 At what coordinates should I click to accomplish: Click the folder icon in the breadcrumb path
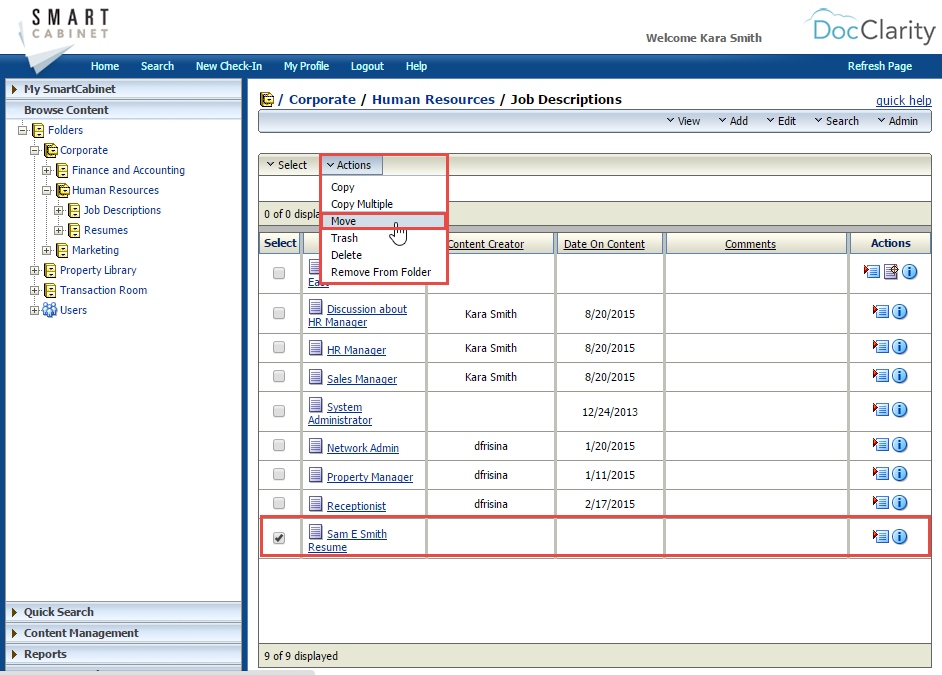[268, 99]
